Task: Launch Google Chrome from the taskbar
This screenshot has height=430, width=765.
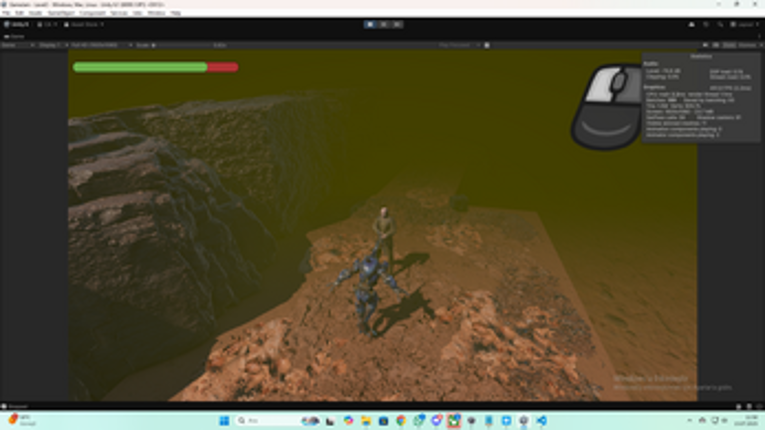Action: tap(401, 421)
